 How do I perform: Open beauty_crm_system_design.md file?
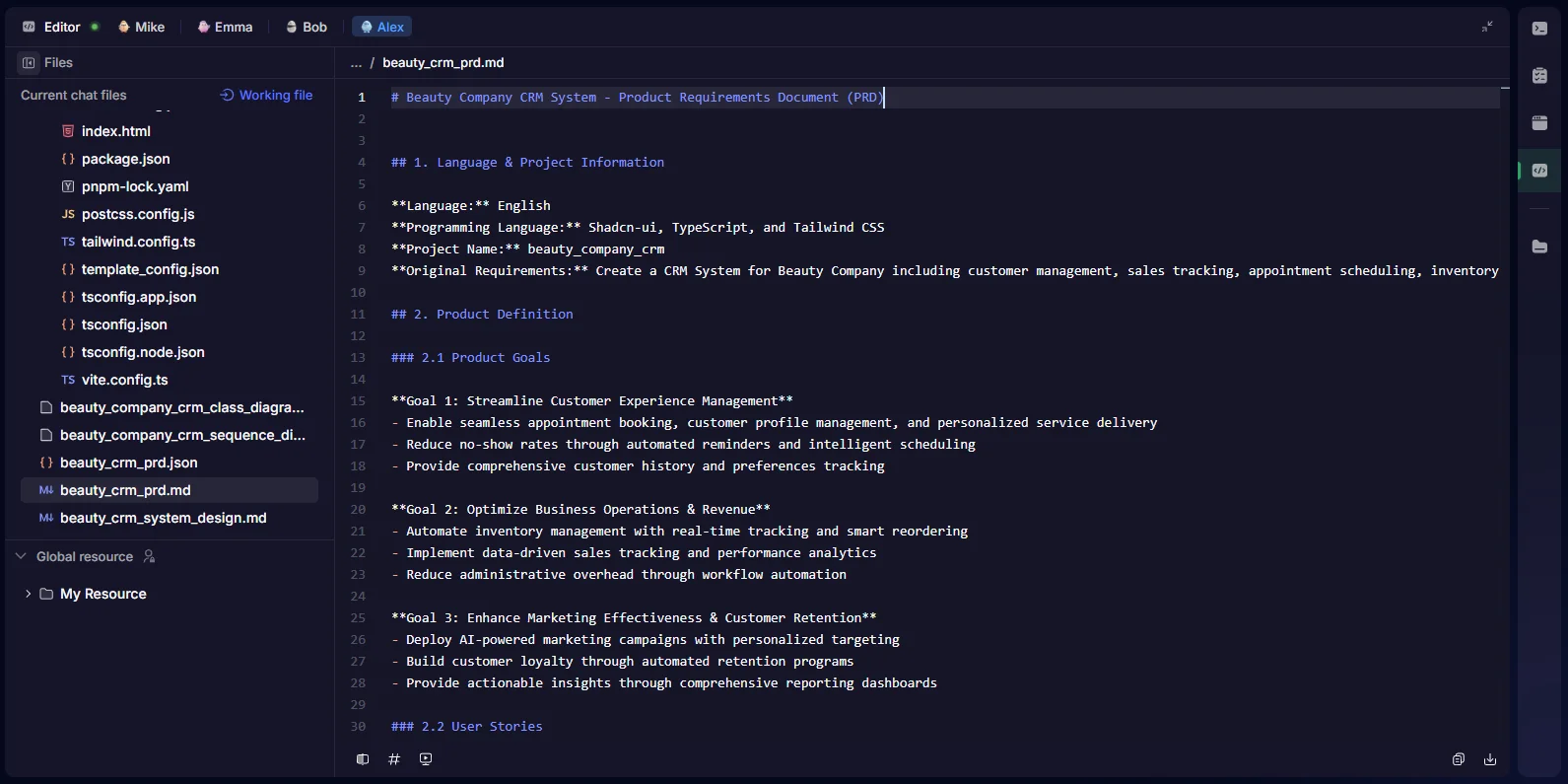pyautogui.click(x=163, y=518)
